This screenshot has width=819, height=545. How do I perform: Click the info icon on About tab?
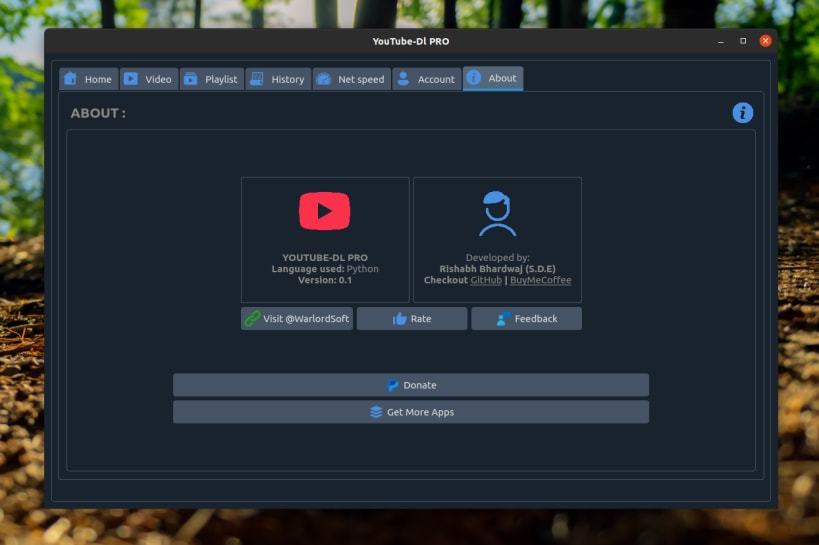[x=474, y=77]
